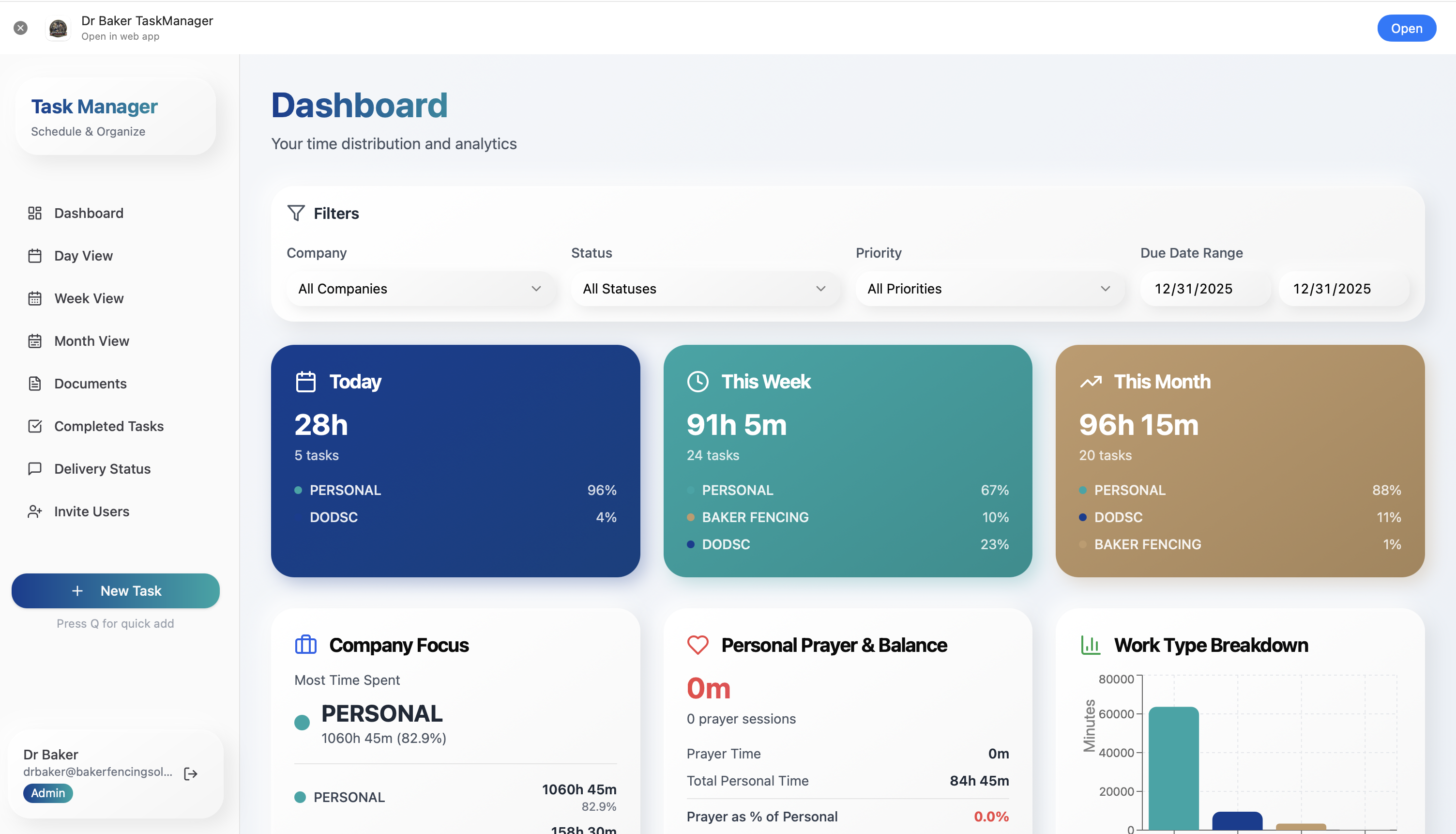Click the Task Manager logo title
This screenshot has width=1456, height=834.
pos(94,107)
